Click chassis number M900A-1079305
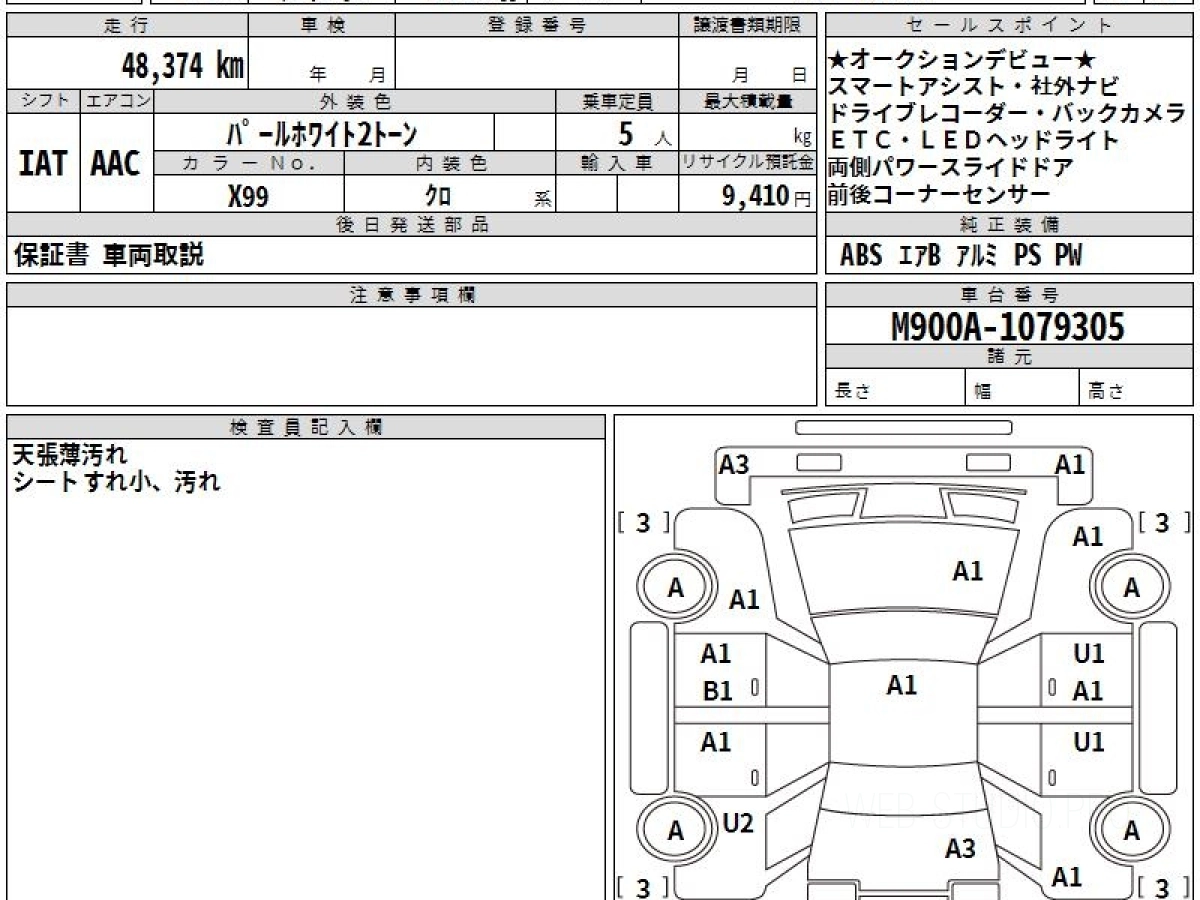The height and width of the screenshot is (900, 1200). [1008, 326]
